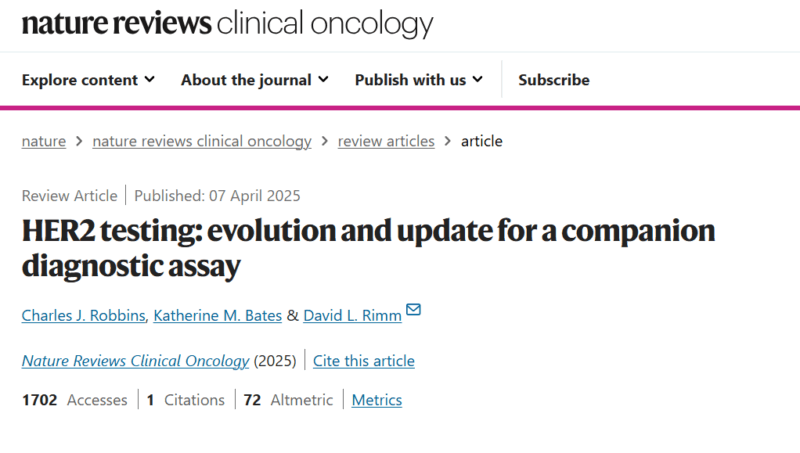Open the Metrics link
The height and width of the screenshot is (453, 800).
tap(377, 400)
